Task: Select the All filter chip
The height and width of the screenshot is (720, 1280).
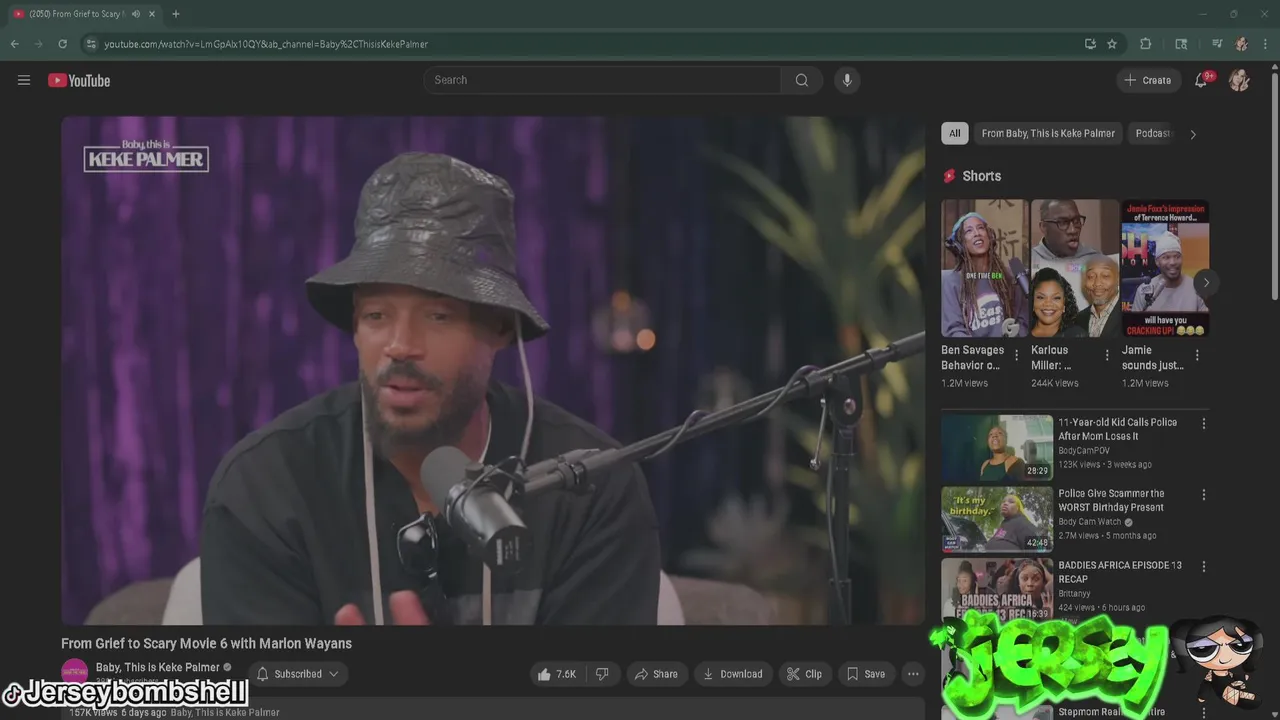Action: click(955, 133)
